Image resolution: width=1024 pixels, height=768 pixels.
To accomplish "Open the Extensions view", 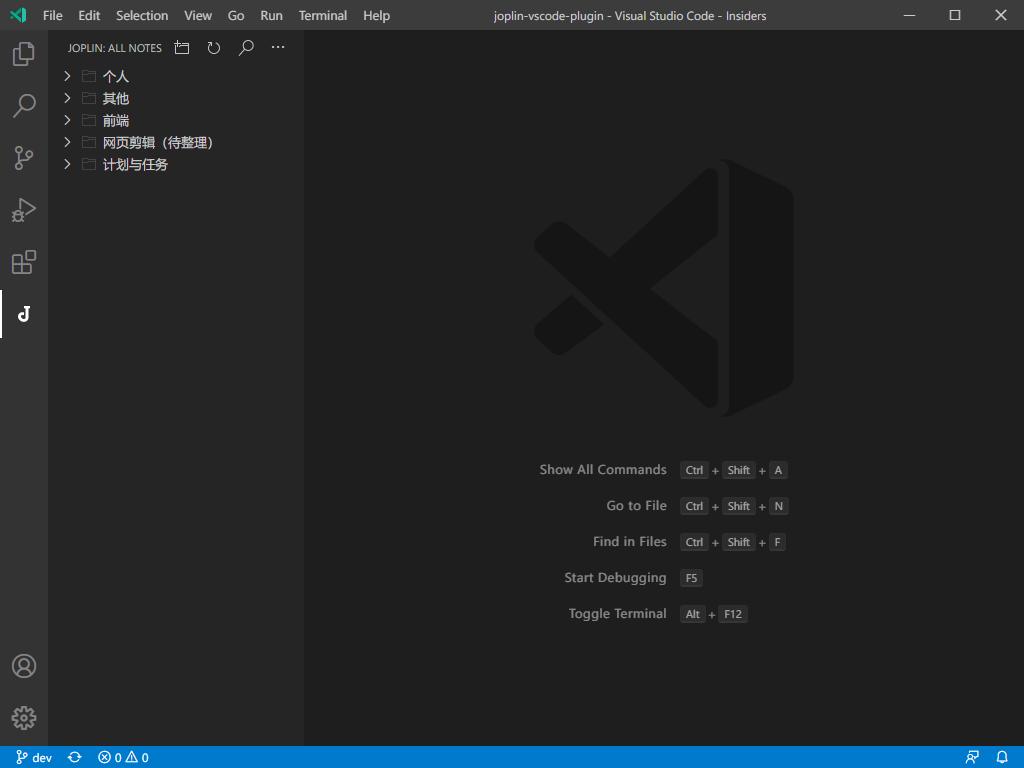I will (x=23, y=262).
